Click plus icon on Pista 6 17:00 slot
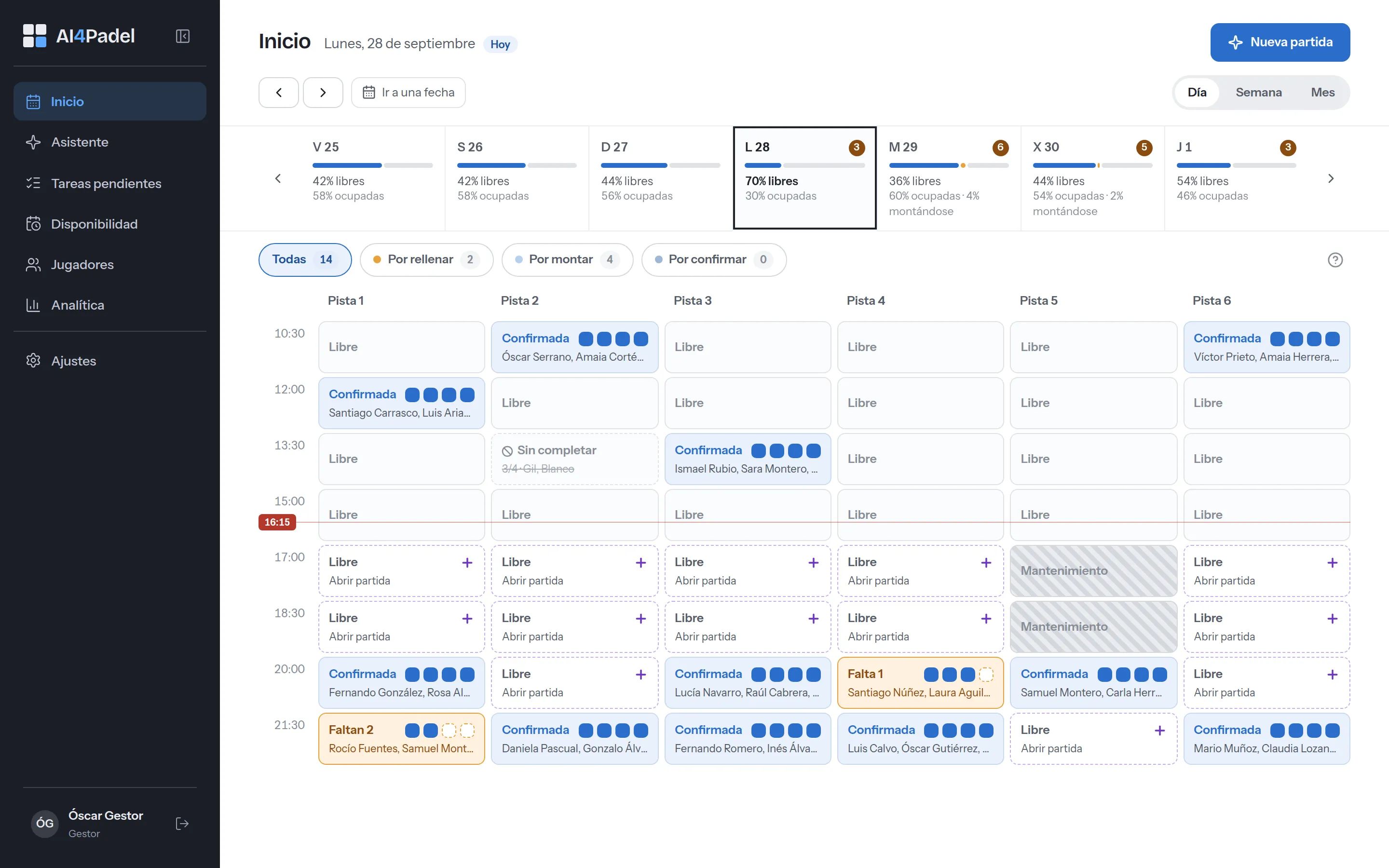Viewport: 1389px width, 868px height. [x=1332, y=563]
